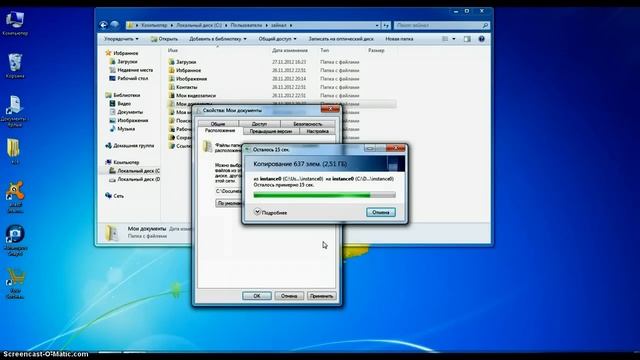Image resolution: width=640 pixels, height=360 pixels.
Task: Select the Расположение tab
Action: 220,131
